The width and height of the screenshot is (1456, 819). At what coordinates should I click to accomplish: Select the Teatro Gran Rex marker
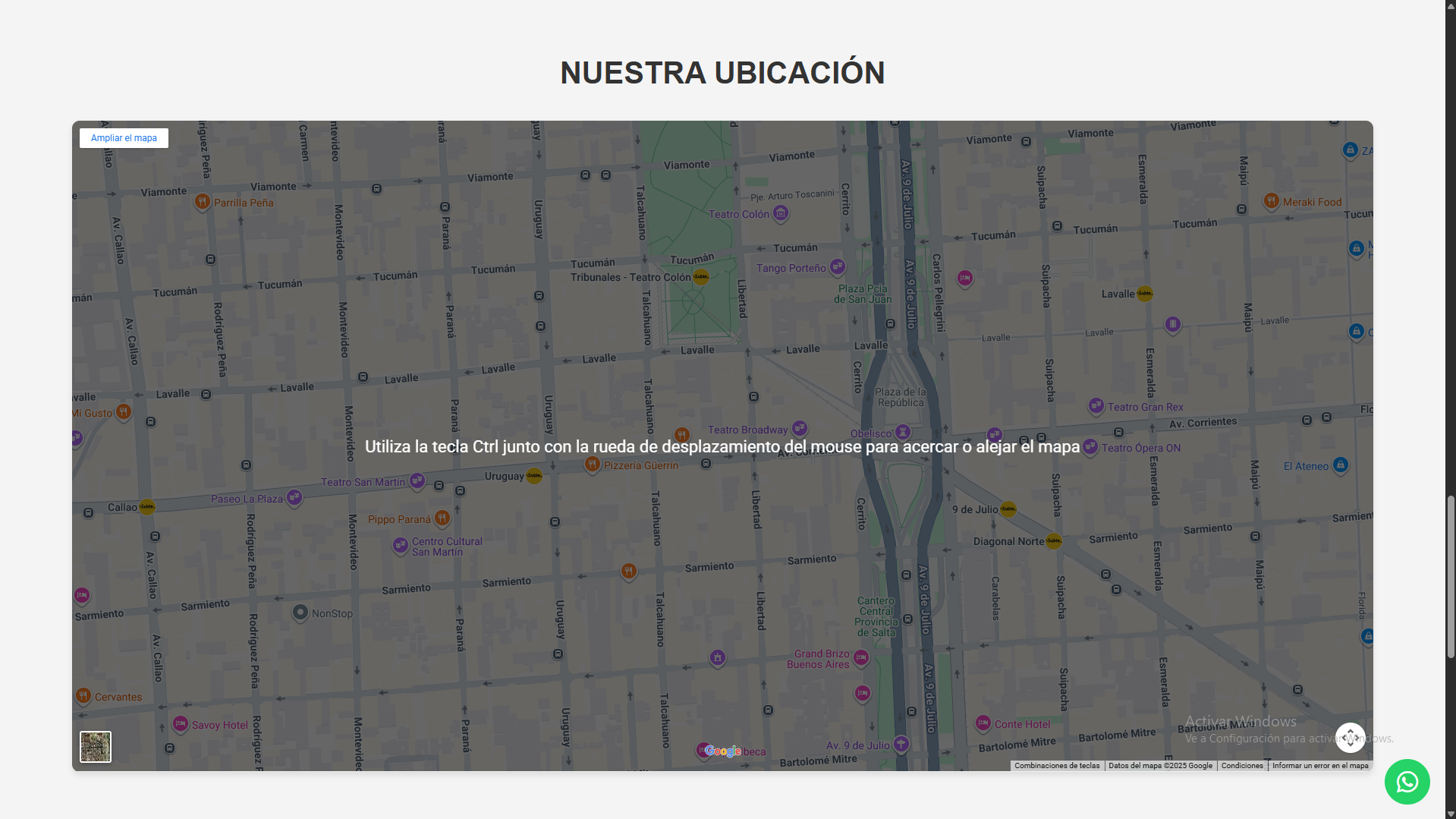tap(1096, 405)
